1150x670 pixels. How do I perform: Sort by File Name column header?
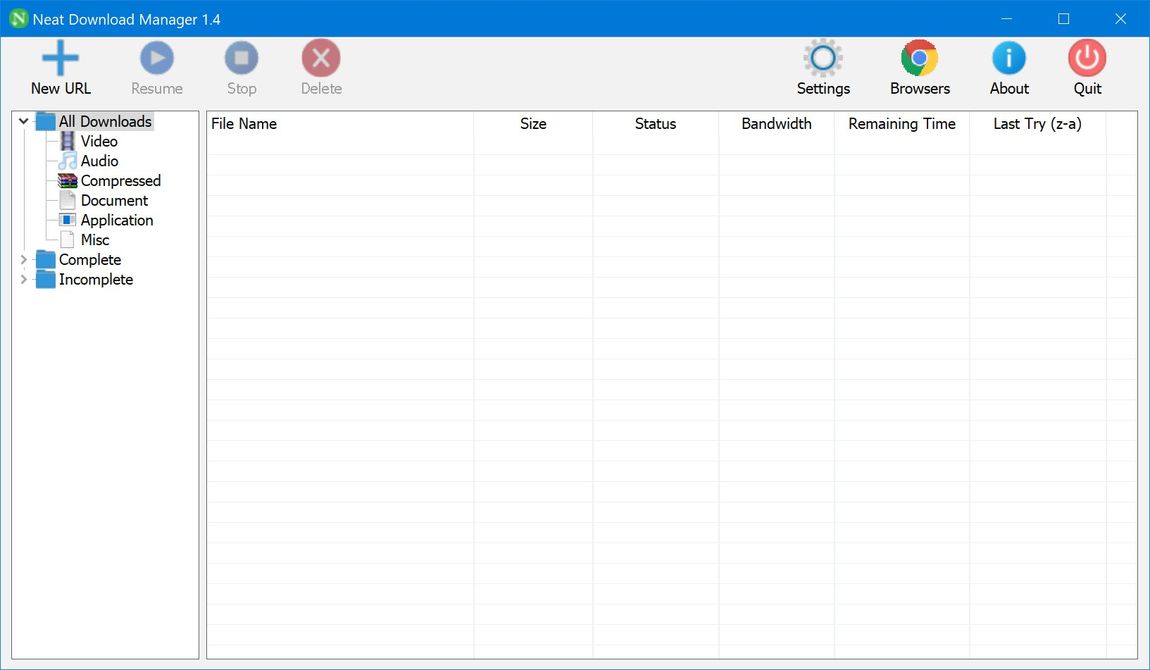pyautogui.click(x=340, y=124)
